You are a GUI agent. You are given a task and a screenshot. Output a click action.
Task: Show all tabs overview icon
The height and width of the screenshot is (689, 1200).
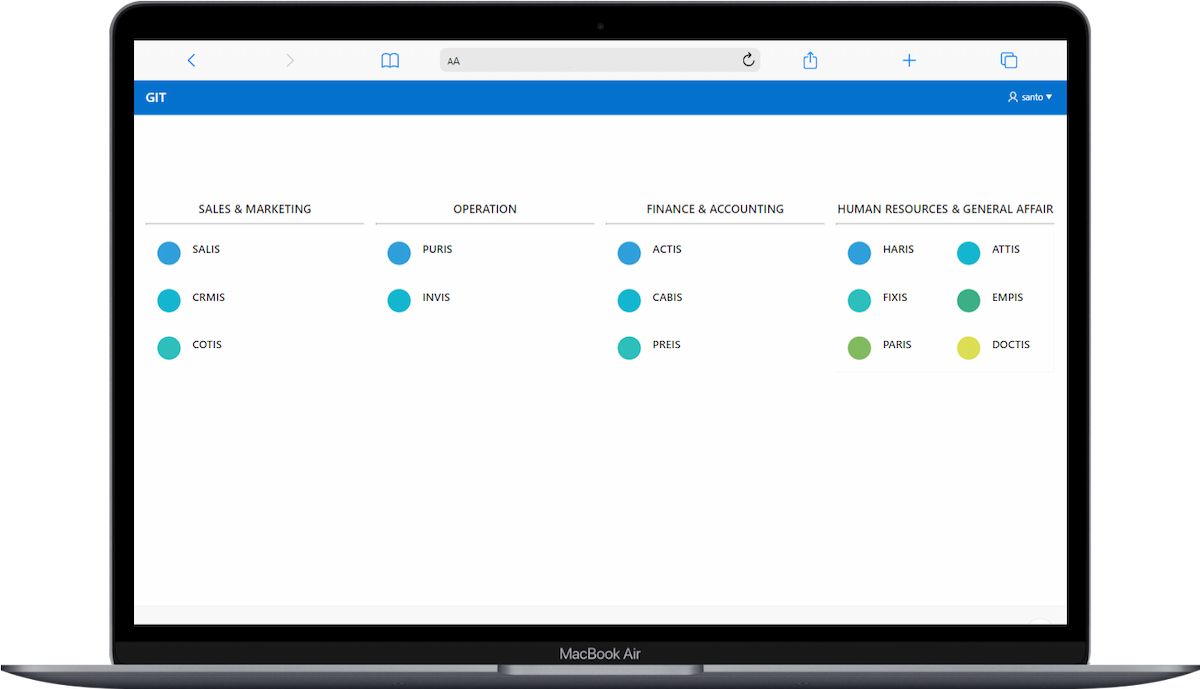pos(1009,60)
